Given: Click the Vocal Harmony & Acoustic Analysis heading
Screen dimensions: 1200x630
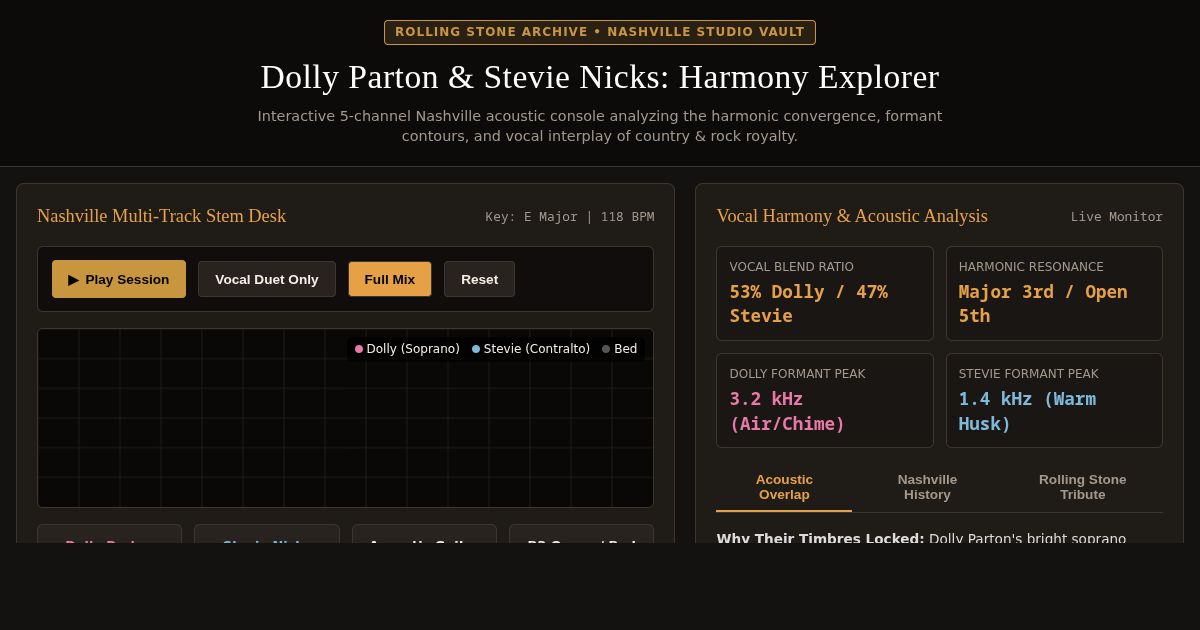Looking at the screenshot, I should [852, 216].
